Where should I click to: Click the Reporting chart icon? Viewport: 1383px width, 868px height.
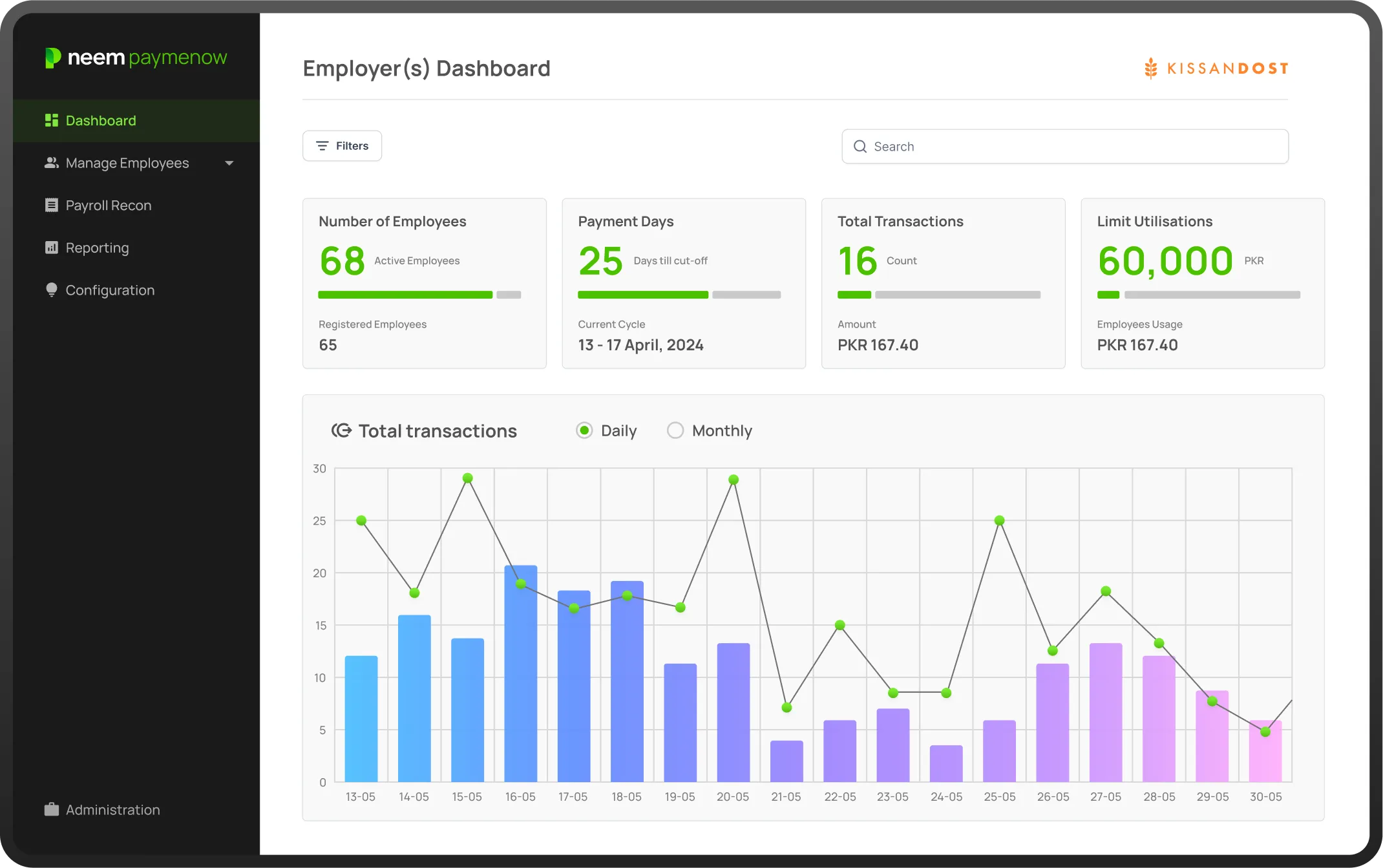click(52, 248)
